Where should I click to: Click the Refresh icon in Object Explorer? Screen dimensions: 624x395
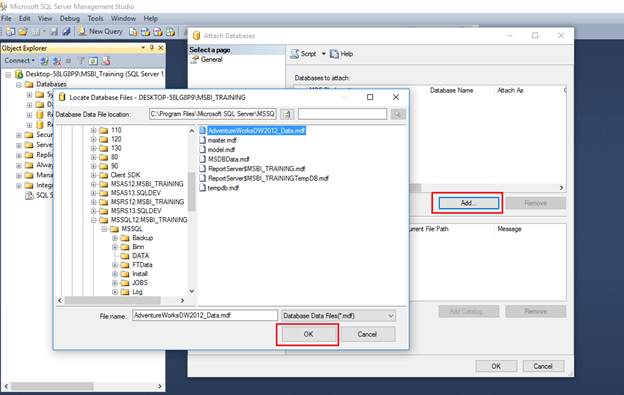(x=93, y=61)
